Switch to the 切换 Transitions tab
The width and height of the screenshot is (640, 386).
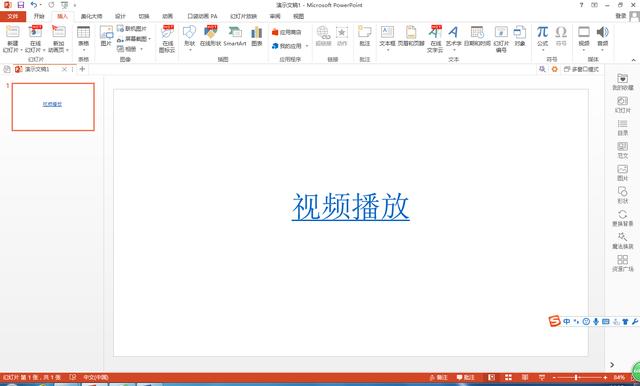[x=144, y=16]
